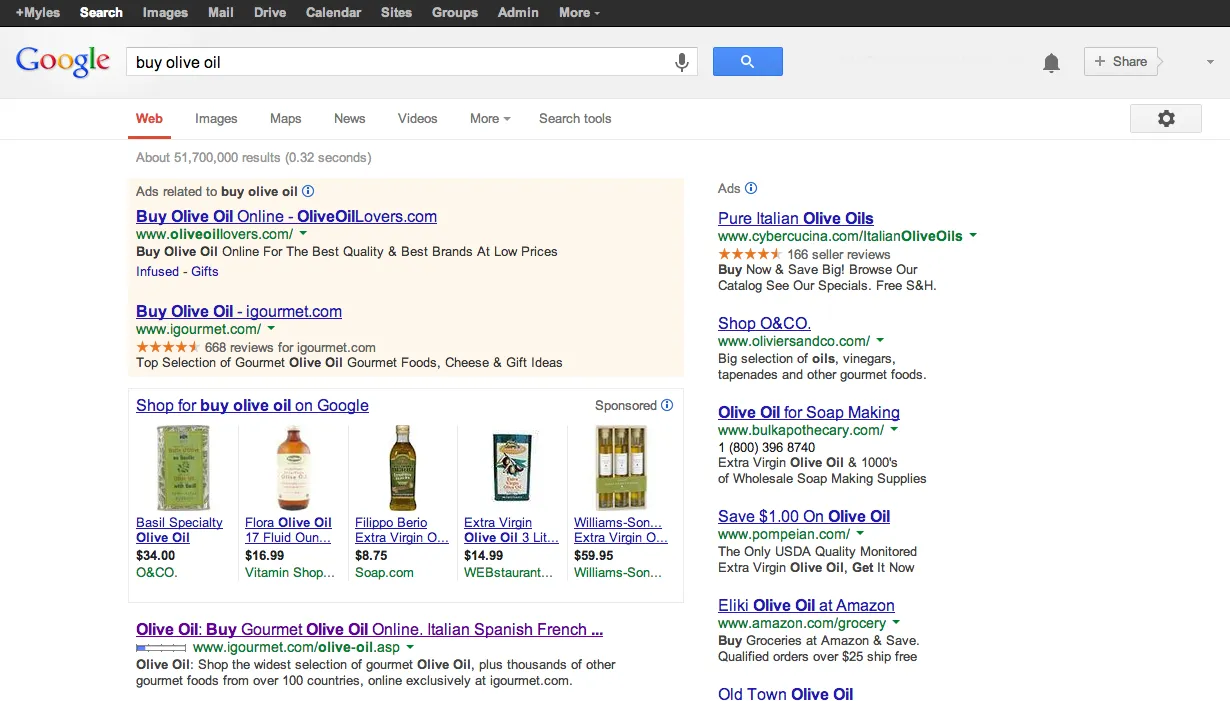The width and height of the screenshot is (1230, 701).
Task: Open 'Pure Italian Olive Oils' ad link
Action: coord(795,218)
